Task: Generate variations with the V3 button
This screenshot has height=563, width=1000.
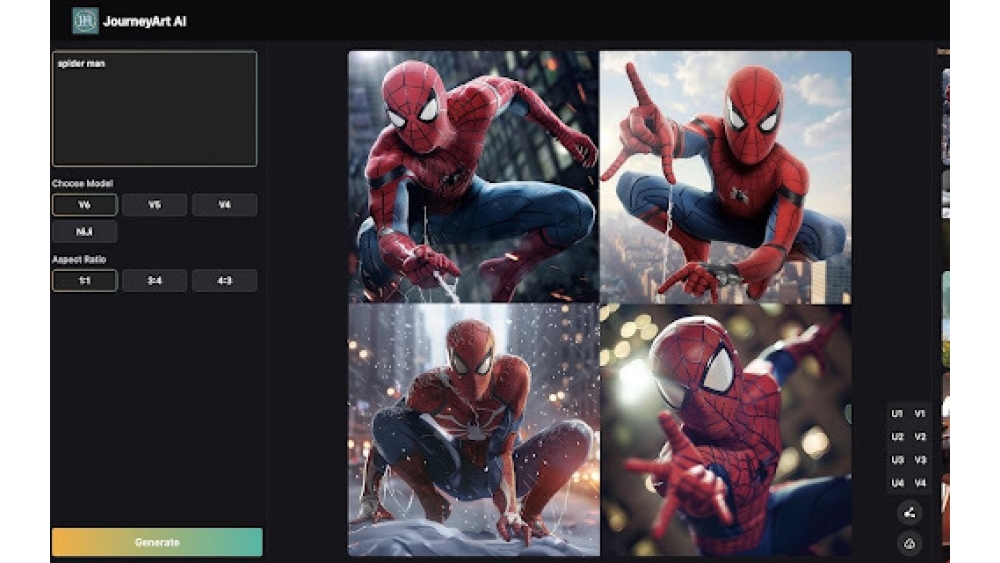Action: (920, 460)
